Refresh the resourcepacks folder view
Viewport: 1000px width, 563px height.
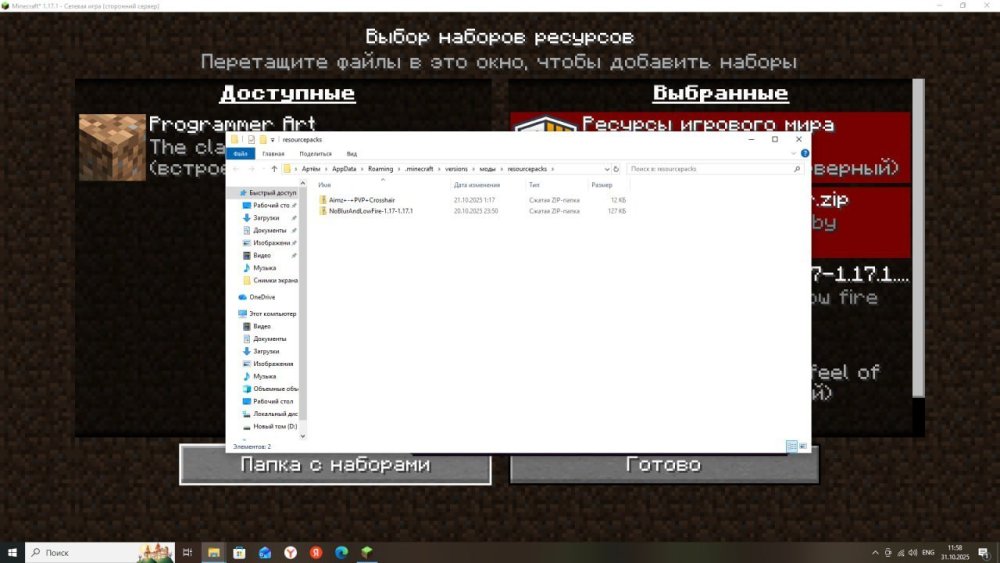click(616, 169)
